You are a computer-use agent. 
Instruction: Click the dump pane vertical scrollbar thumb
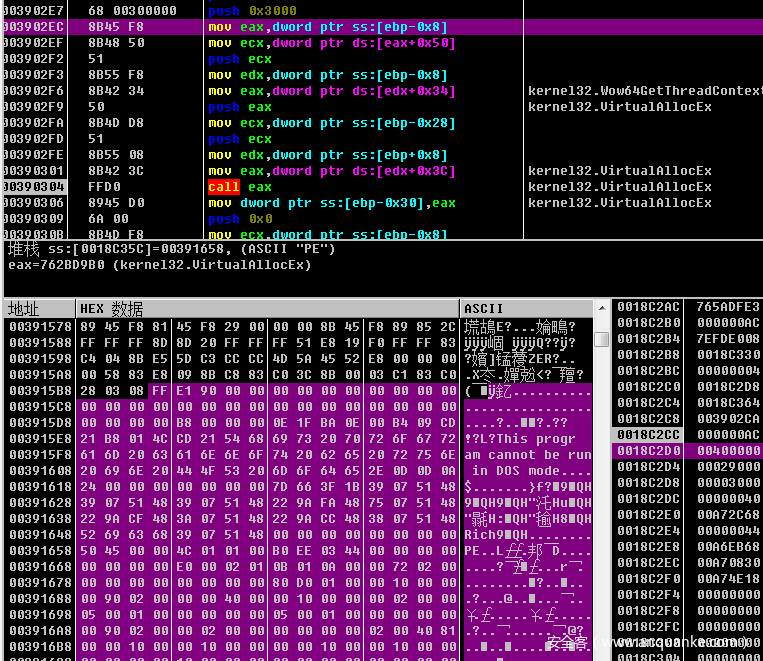click(x=601, y=340)
